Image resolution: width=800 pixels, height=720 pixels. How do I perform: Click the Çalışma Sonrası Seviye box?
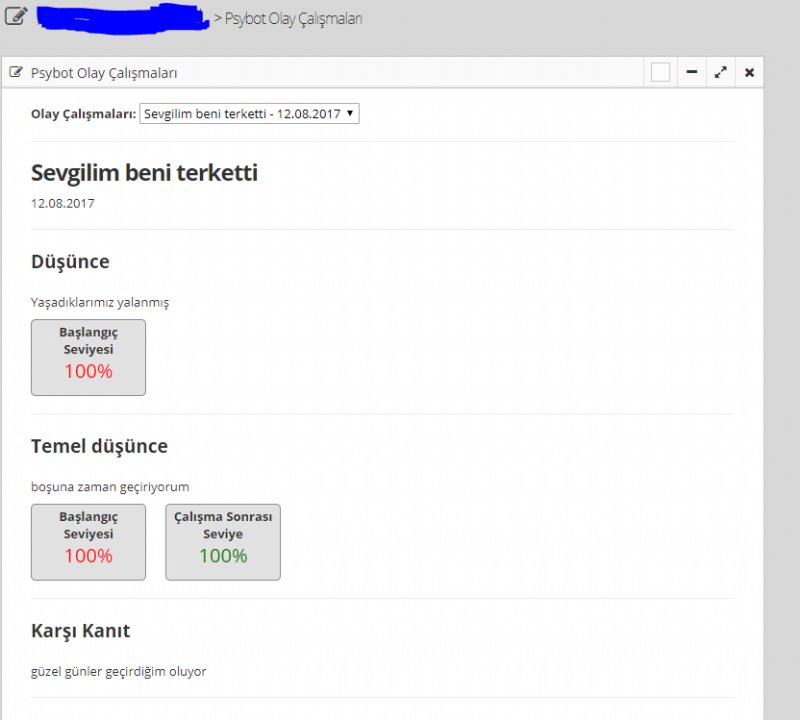[223, 542]
